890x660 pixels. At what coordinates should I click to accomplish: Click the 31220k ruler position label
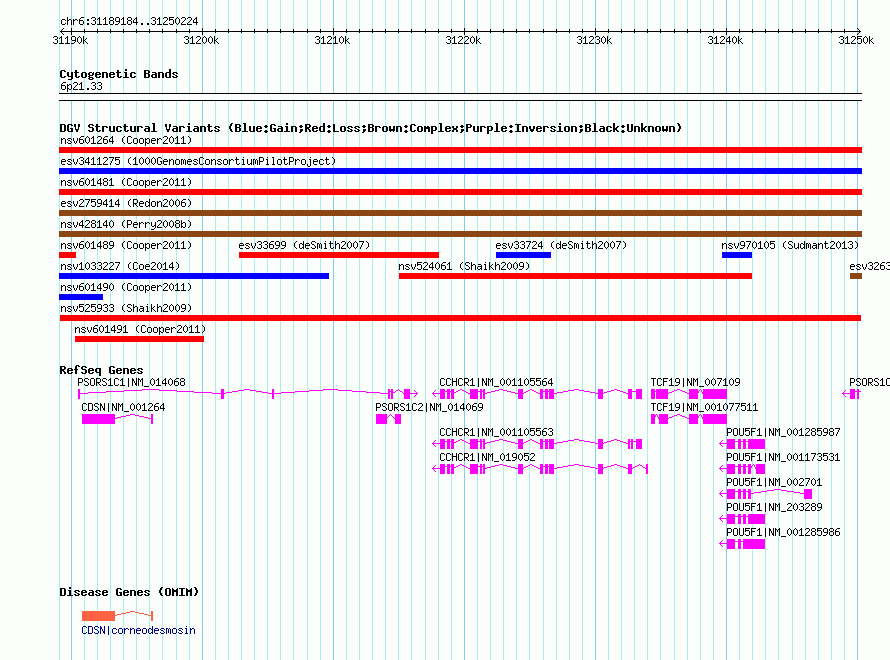(x=463, y=40)
